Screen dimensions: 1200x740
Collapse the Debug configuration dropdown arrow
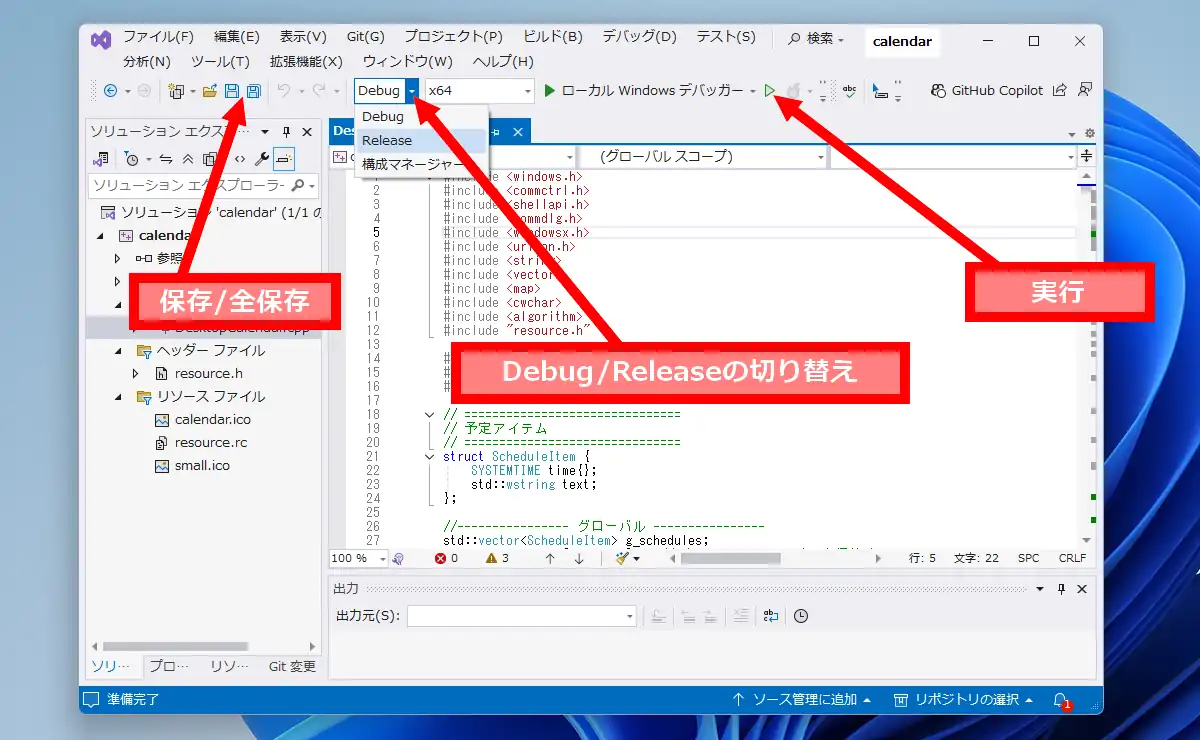click(412, 91)
